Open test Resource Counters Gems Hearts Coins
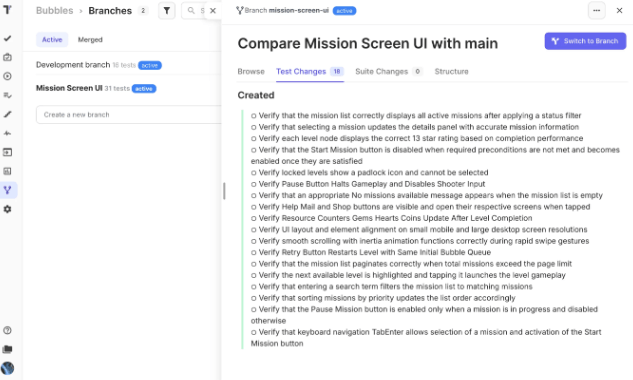Screen dimensions: 633x380 click(x=391, y=218)
